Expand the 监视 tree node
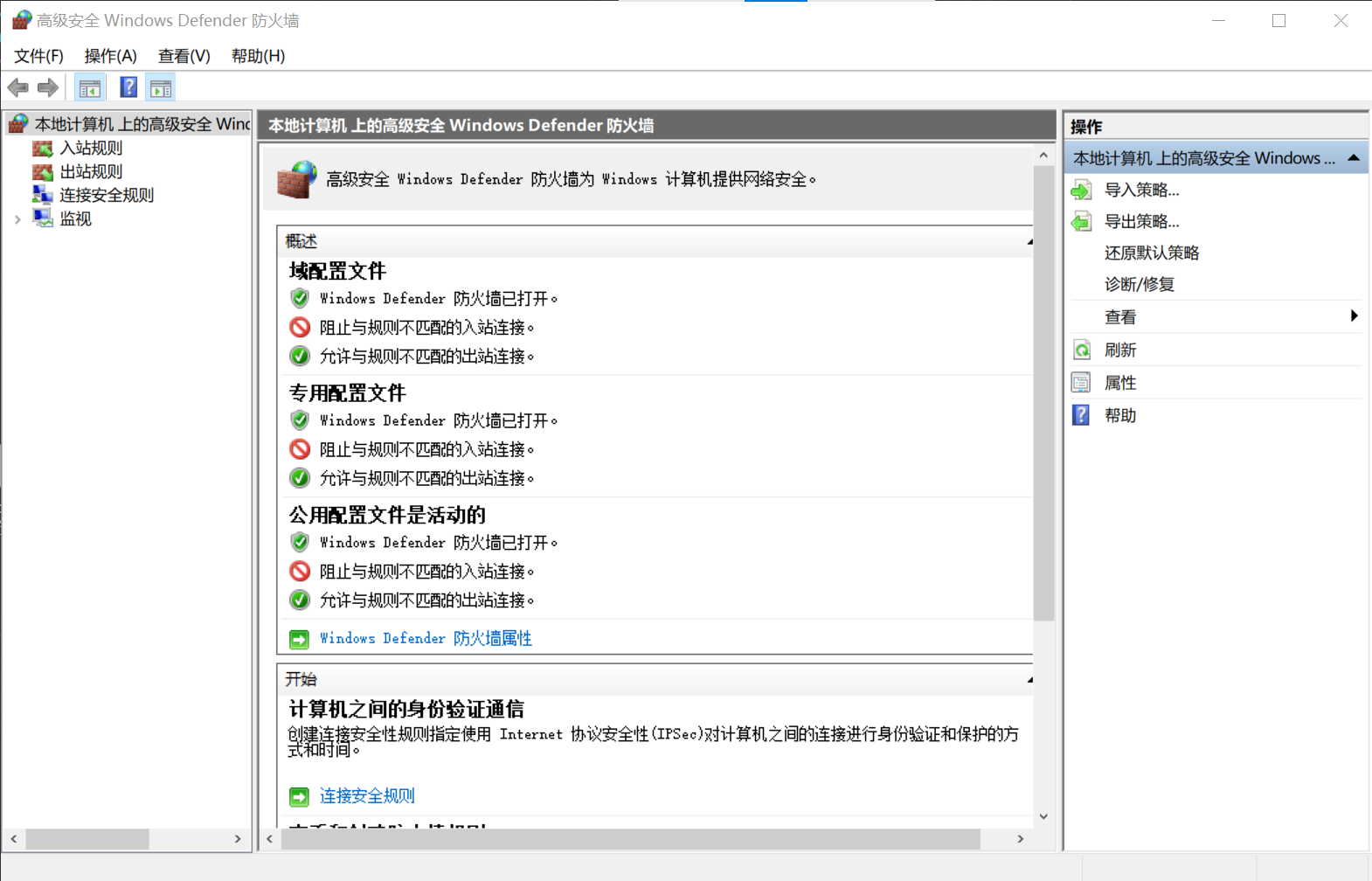The height and width of the screenshot is (881, 1372). [17, 219]
